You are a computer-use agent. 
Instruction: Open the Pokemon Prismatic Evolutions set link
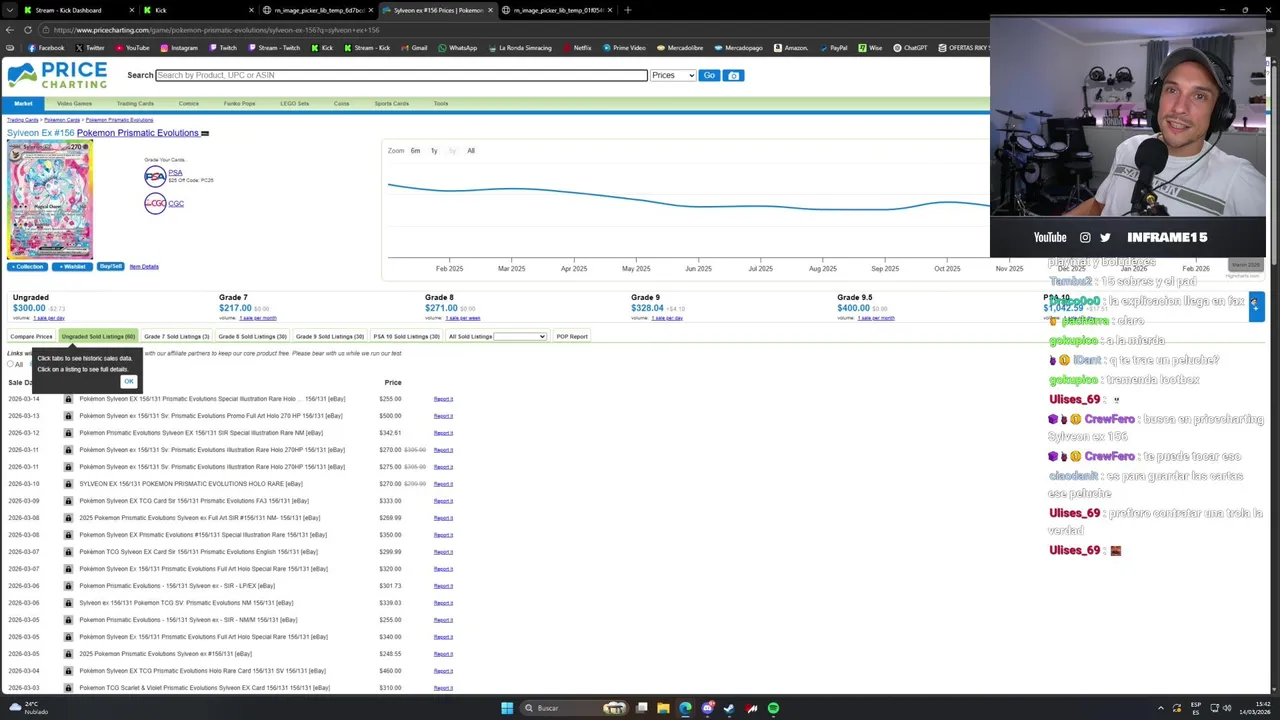coord(138,133)
